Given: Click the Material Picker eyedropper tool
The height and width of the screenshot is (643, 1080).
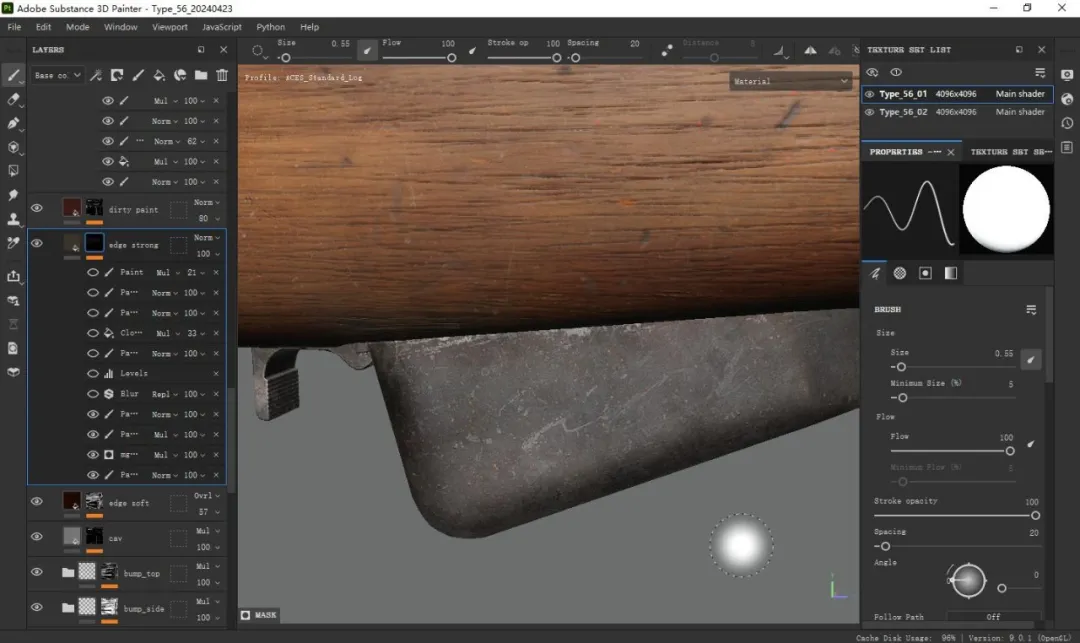Looking at the screenshot, I should [13, 243].
